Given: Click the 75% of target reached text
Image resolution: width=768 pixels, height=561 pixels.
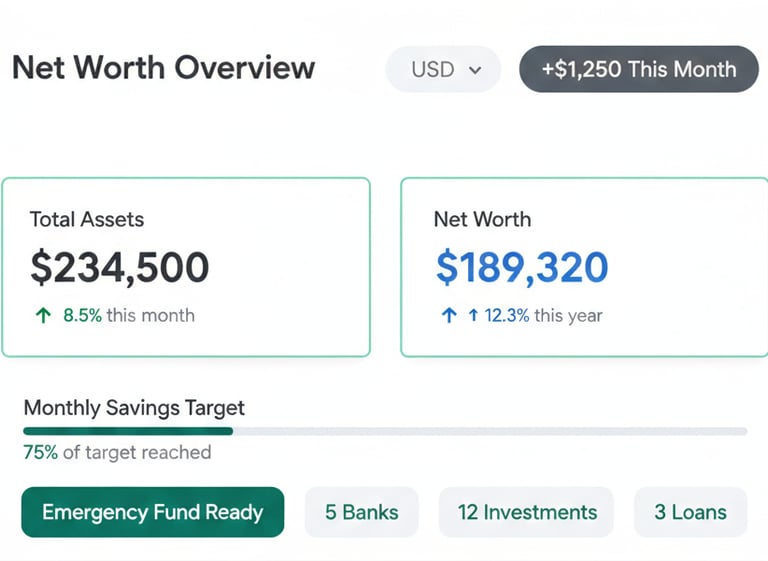Looking at the screenshot, I should click(x=117, y=453).
